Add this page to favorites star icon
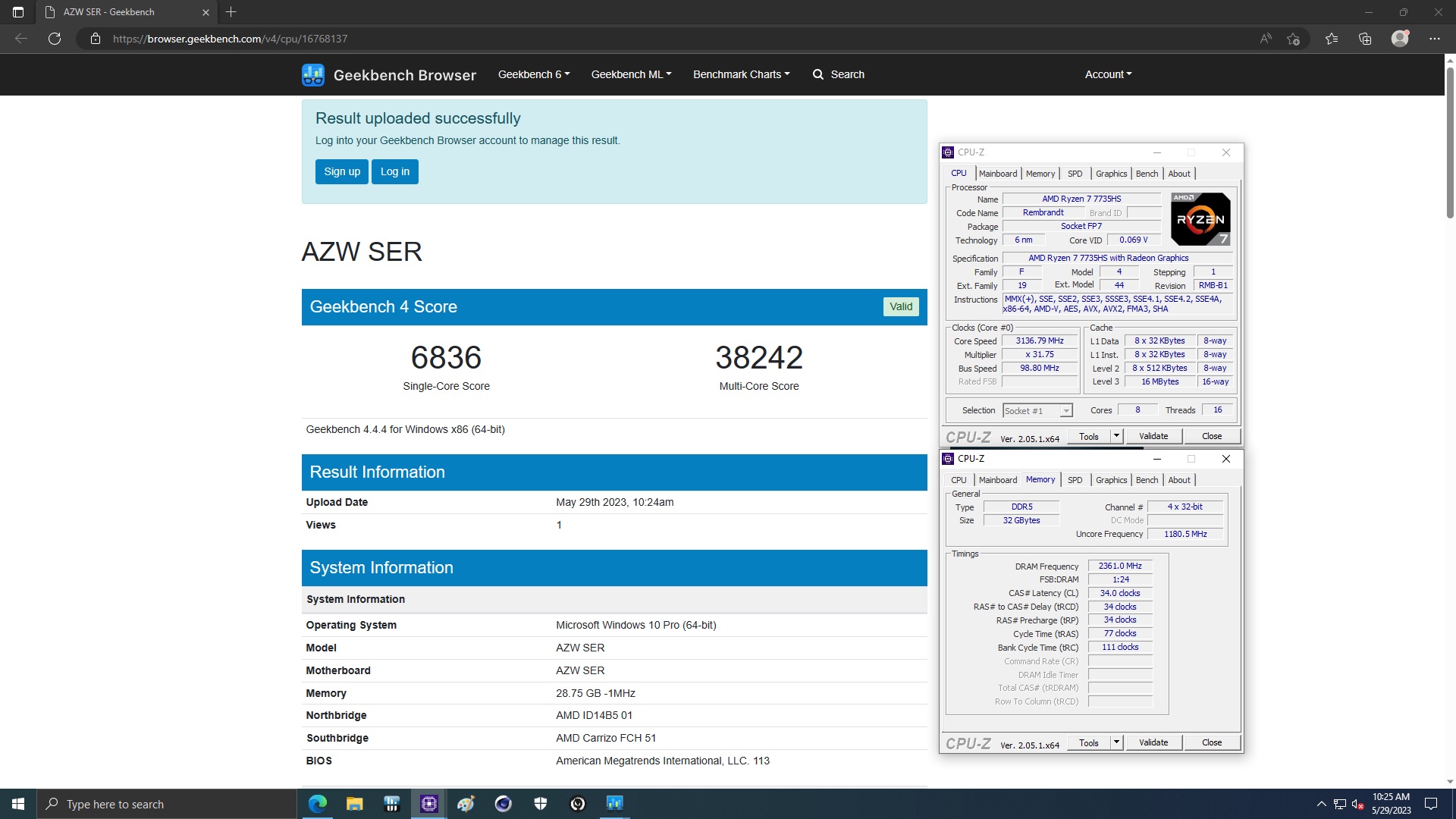This screenshot has width=1456, height=819. [1294, 39]
